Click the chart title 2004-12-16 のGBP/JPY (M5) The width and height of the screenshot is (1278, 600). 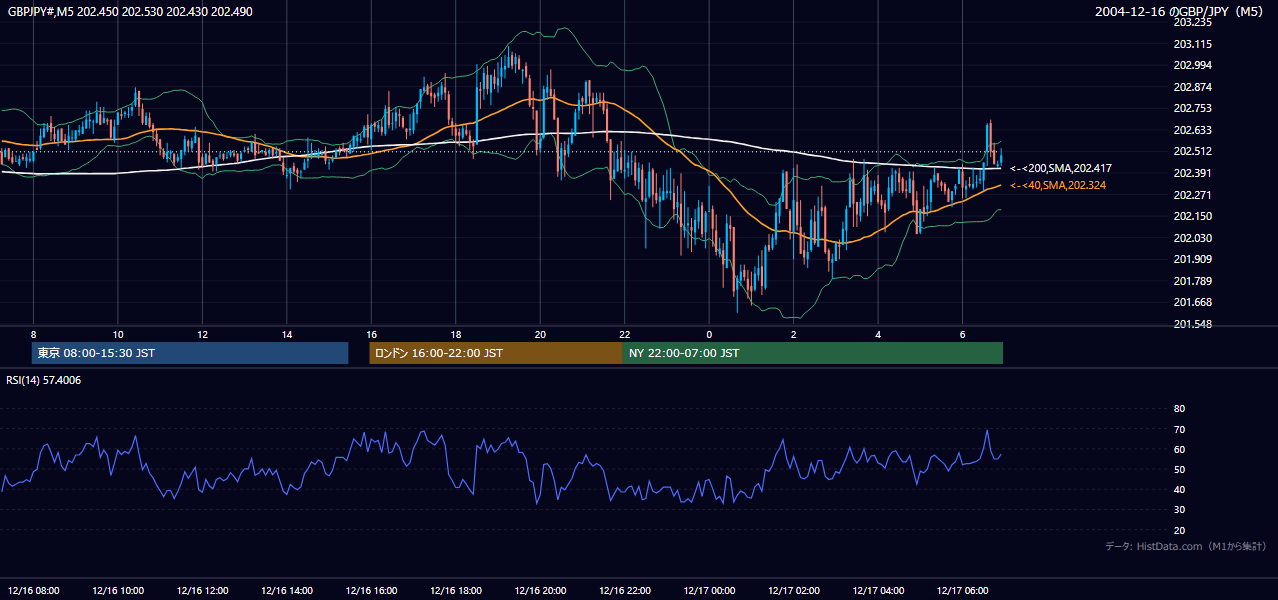pyautogui.click(x=1180, y=11)
